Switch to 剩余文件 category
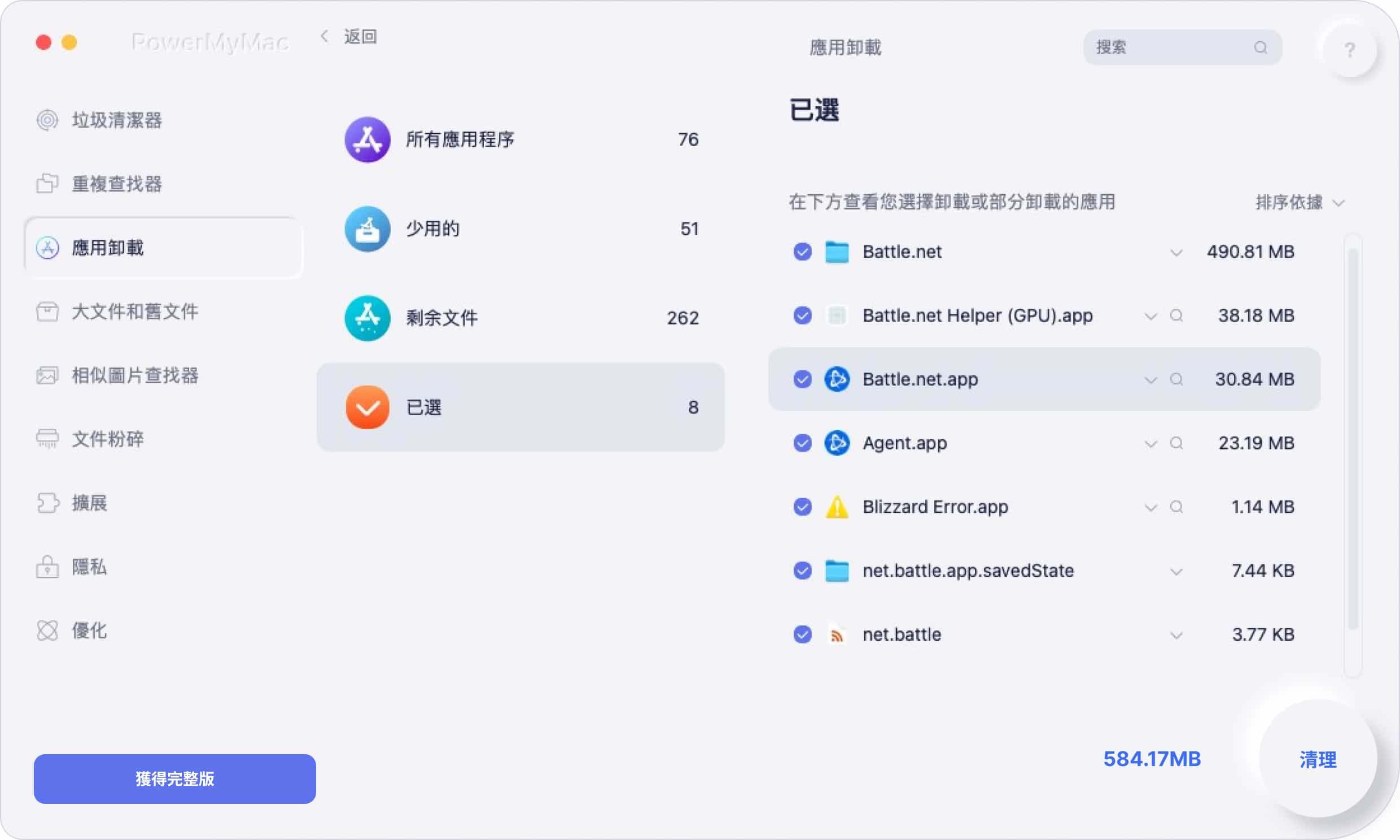Viewport: 1400px width, 840px height. tap(520, 318)
